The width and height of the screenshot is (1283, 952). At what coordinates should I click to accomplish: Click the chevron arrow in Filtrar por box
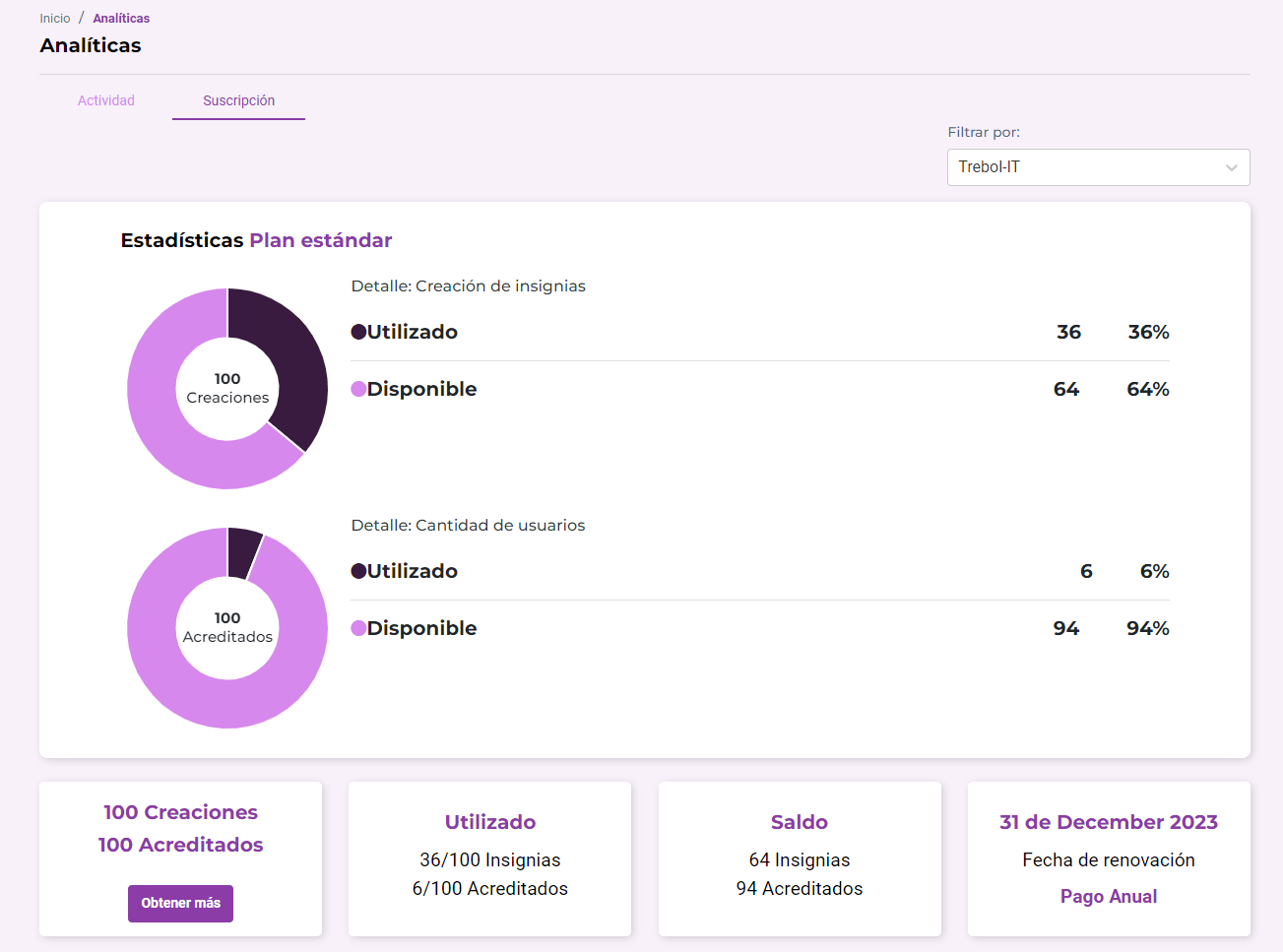coord(1231,167)
